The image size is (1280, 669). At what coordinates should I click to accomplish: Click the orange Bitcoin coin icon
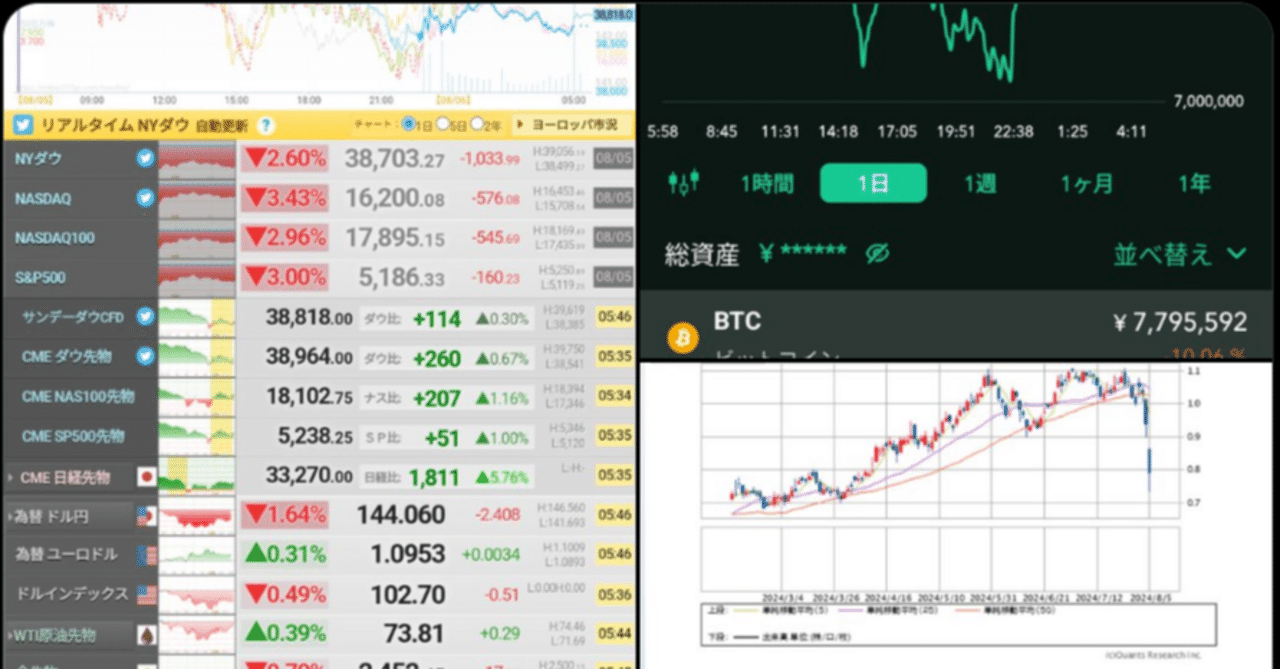(683, 339)
